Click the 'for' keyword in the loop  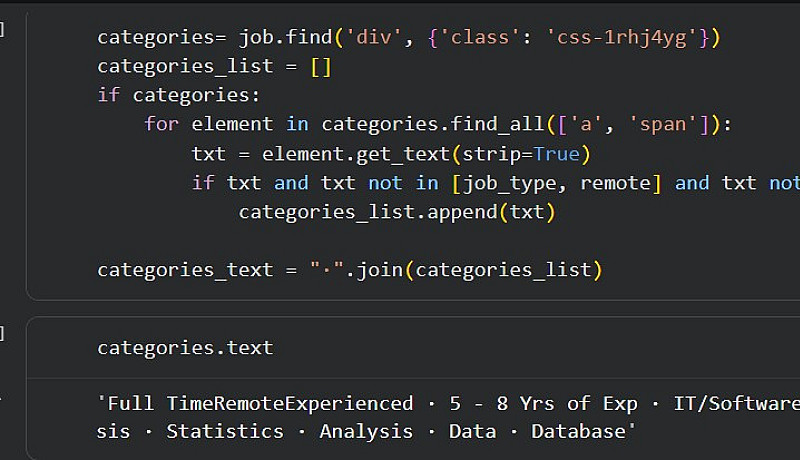coord(161,125)
